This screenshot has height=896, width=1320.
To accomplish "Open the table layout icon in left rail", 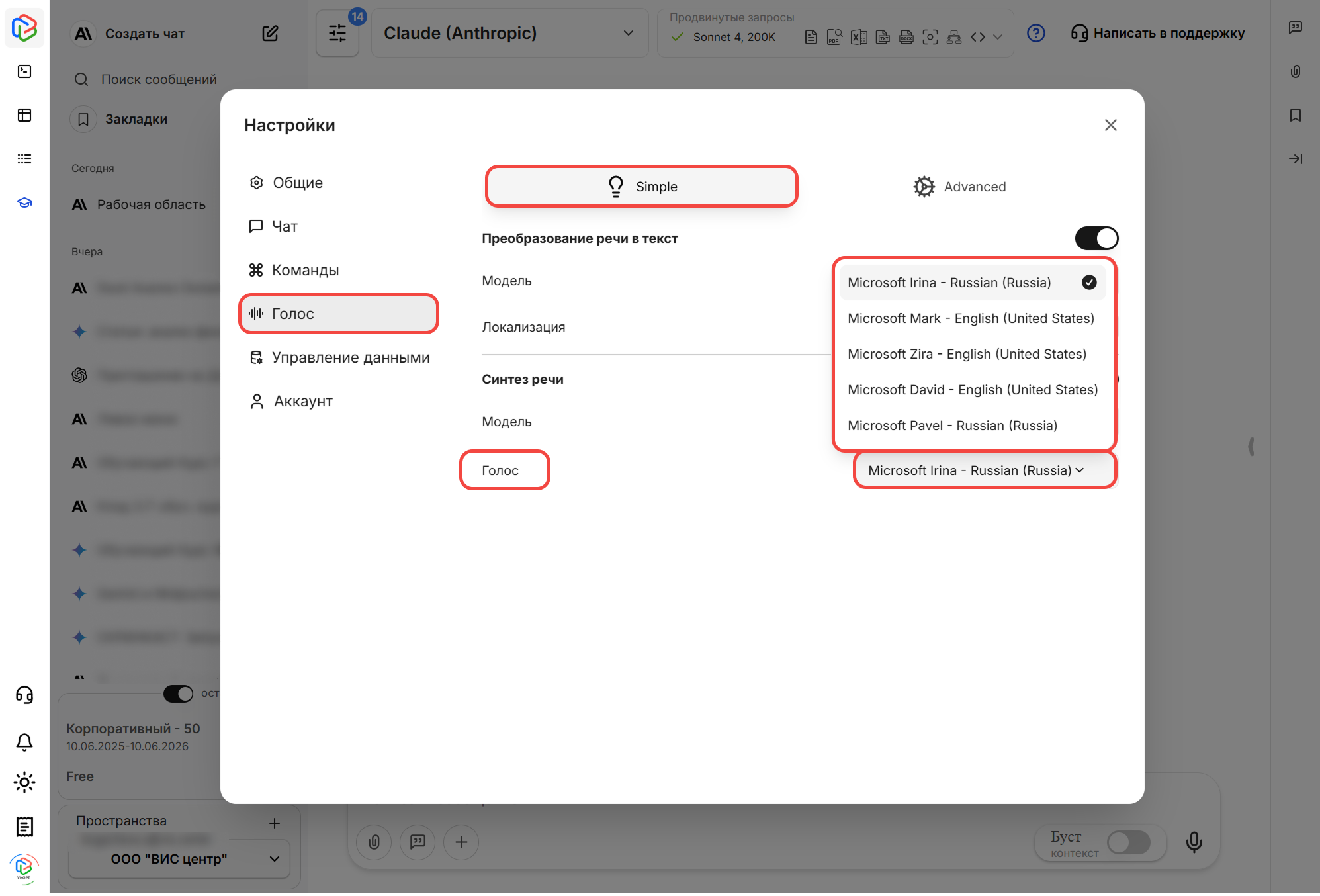I will [x=24, y=115].
